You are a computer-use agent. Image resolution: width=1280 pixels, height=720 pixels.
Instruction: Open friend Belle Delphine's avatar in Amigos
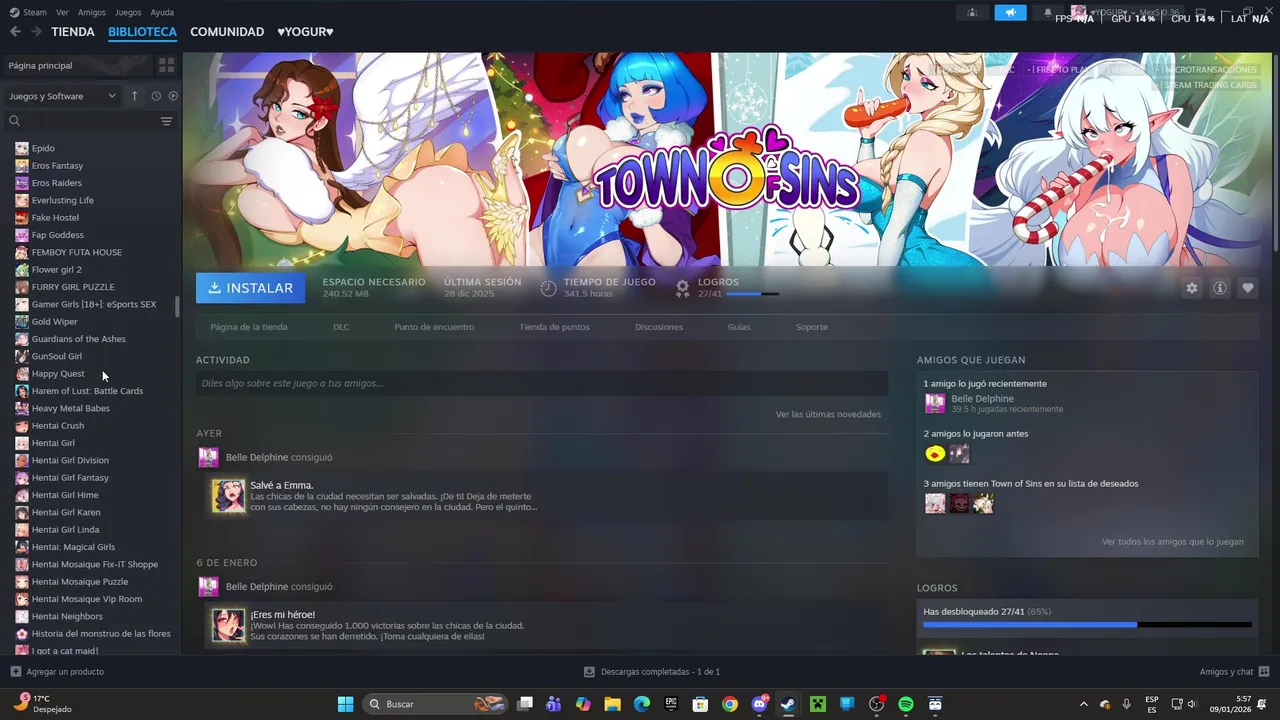click(935, 403)
